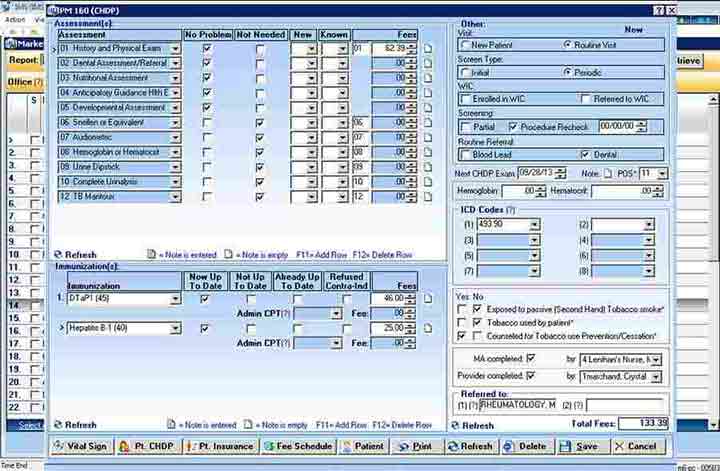The image size is (720, 471).
Task: Check Blood Lead routine referral
Action: point(466,154)
